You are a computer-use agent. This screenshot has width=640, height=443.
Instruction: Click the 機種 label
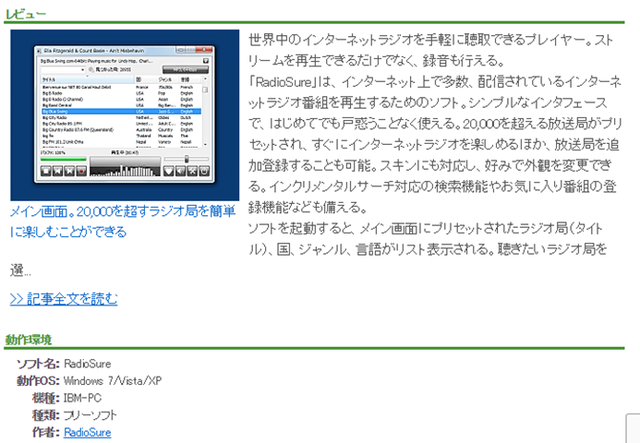pos(46,398)
